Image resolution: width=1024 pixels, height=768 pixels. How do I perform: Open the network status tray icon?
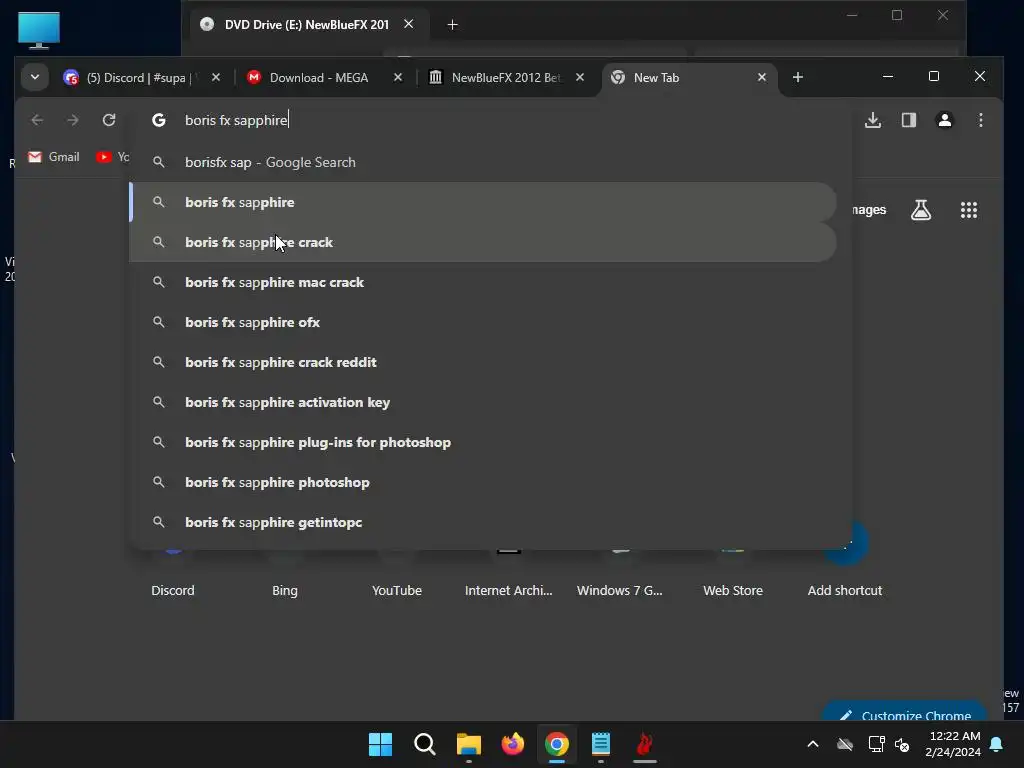(876, 744)
